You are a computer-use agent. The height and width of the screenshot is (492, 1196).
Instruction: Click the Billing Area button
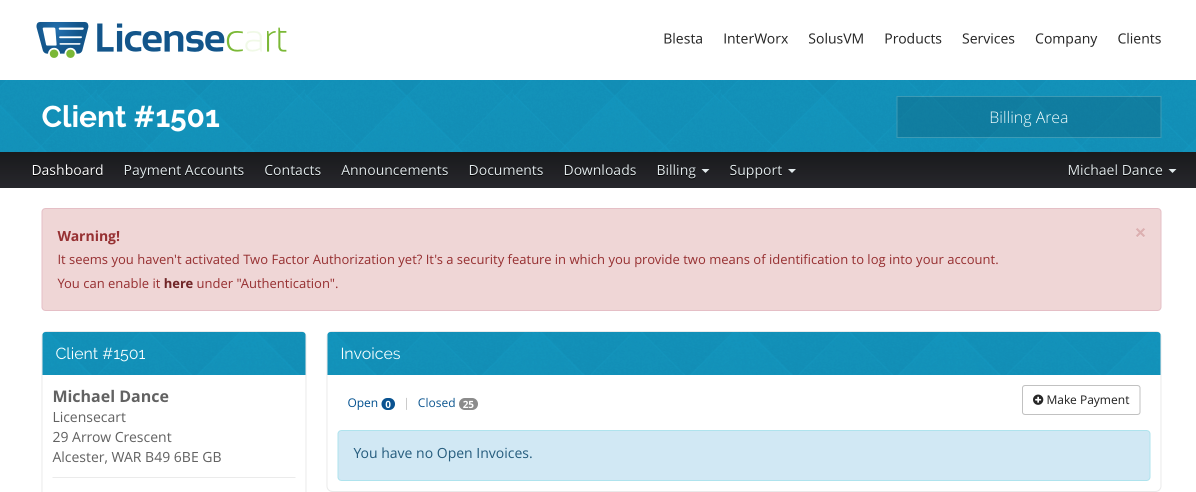point(1028,117)
